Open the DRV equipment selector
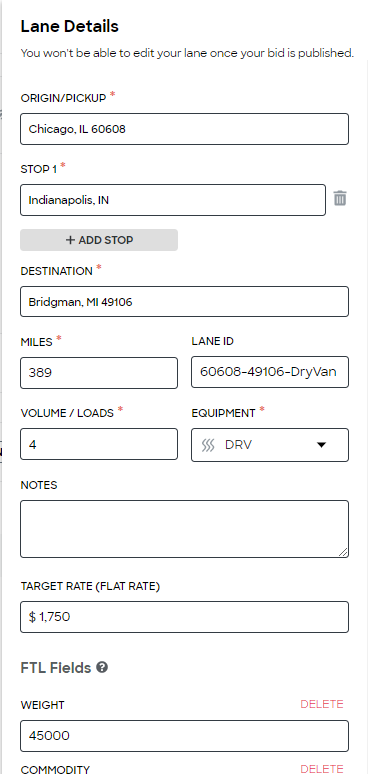Image resolution: width=368 pixels, height=774 pixels. 270,445
